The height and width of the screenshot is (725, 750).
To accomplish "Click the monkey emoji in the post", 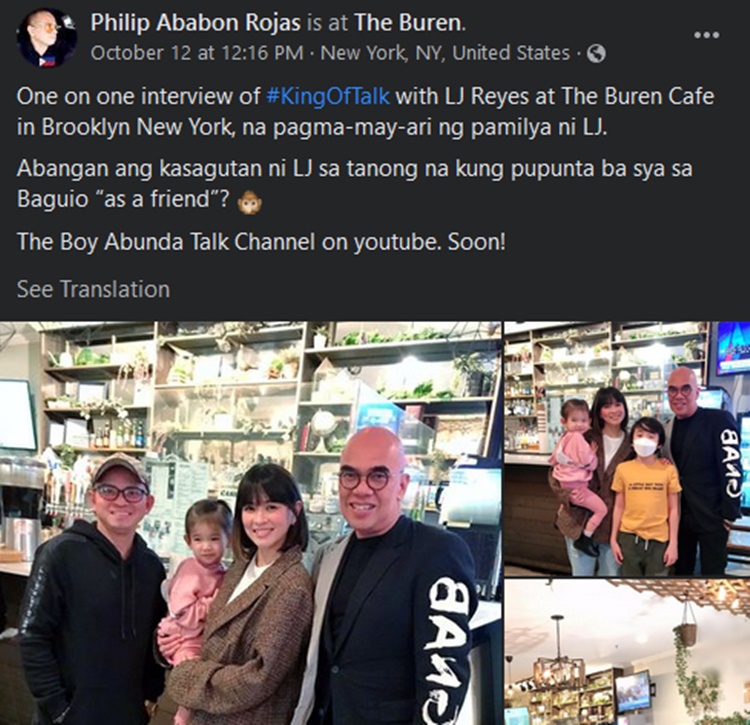I will (x=250, y=201).
